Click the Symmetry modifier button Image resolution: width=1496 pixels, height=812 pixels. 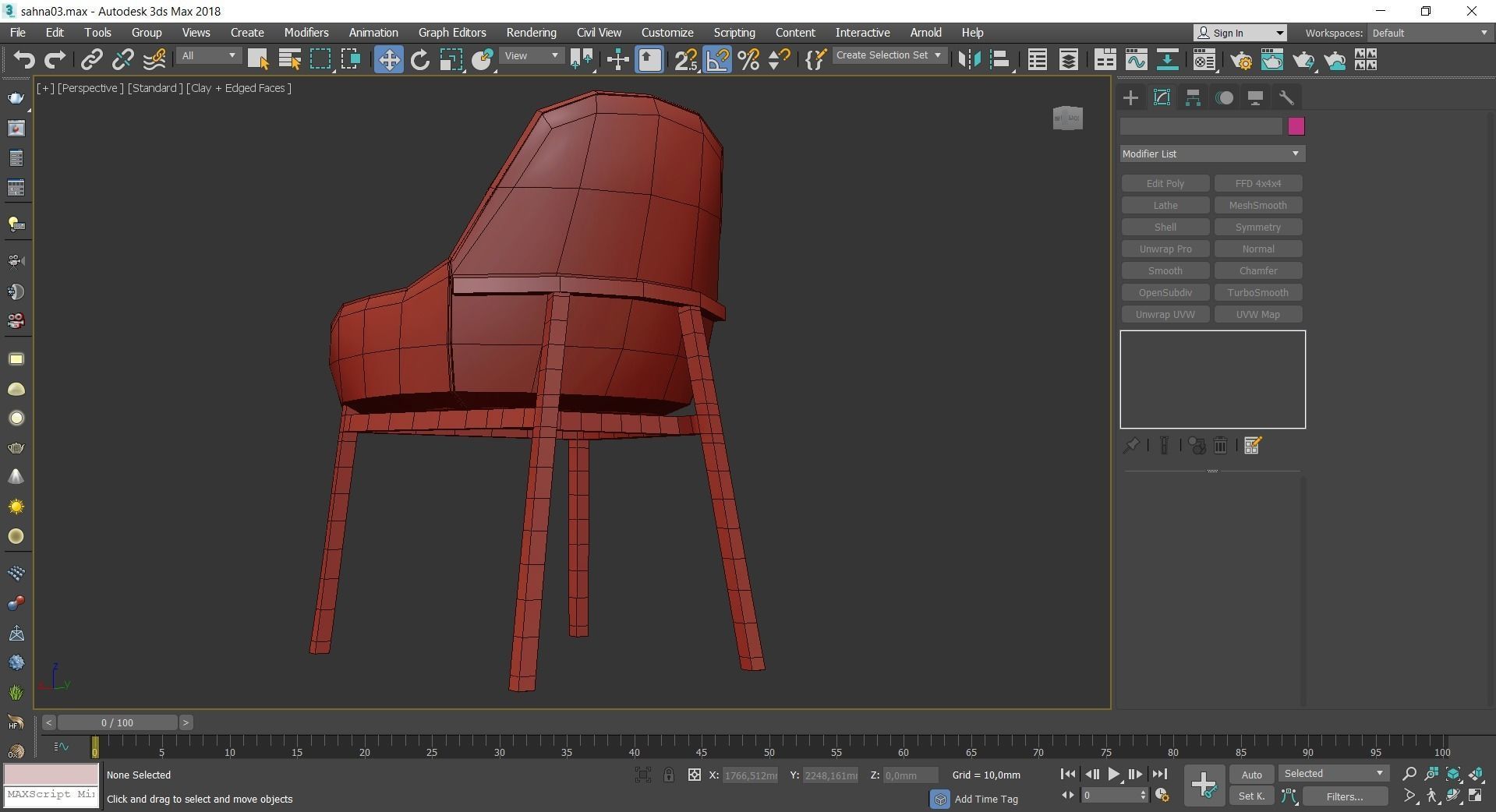1257,227
